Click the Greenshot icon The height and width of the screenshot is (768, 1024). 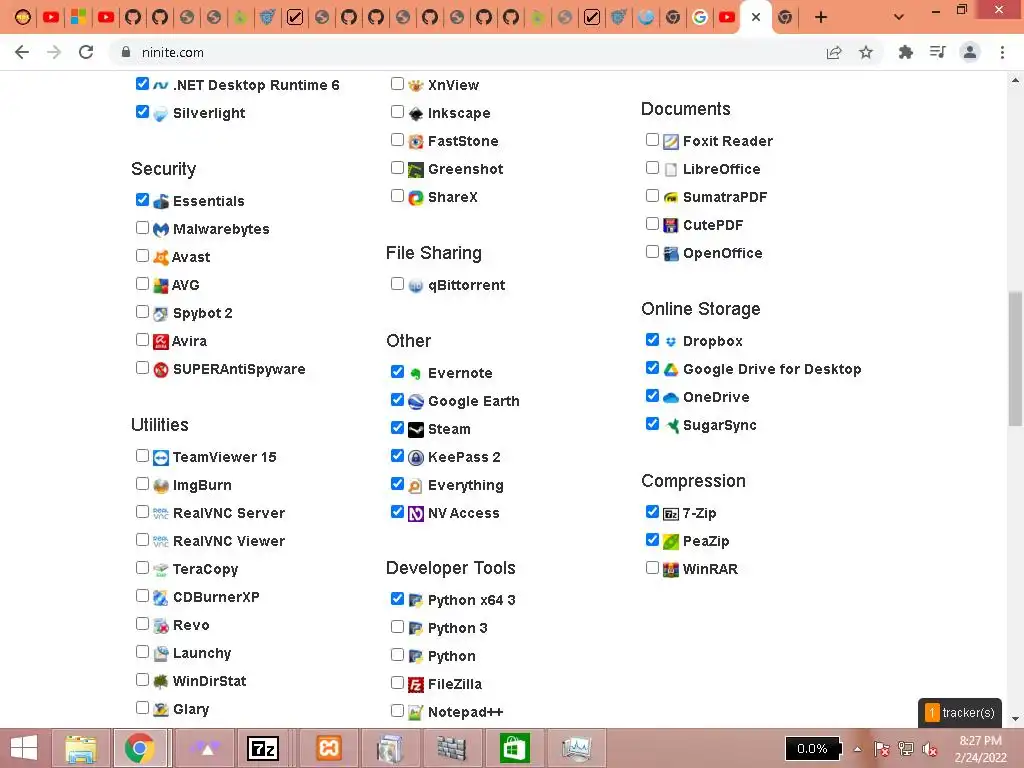[416, 169]
